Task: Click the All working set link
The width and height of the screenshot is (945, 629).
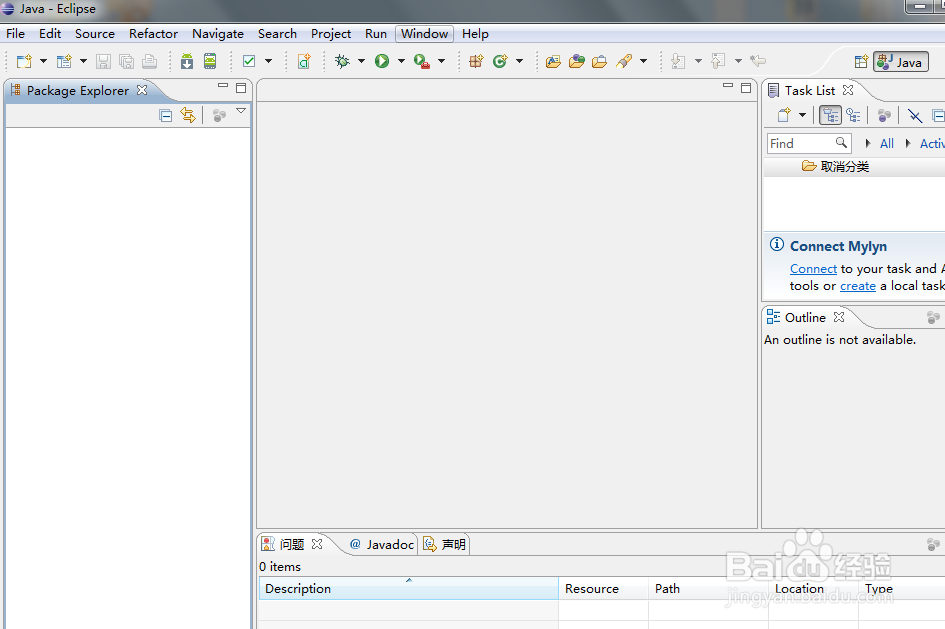Action: tap(887, 143)
